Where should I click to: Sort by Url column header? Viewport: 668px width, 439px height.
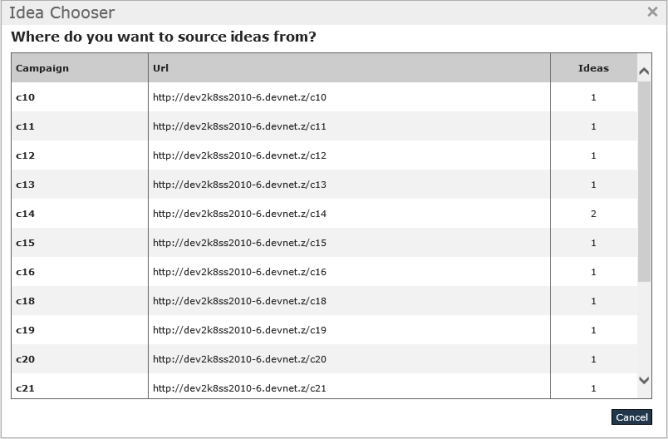pos(160,69)
